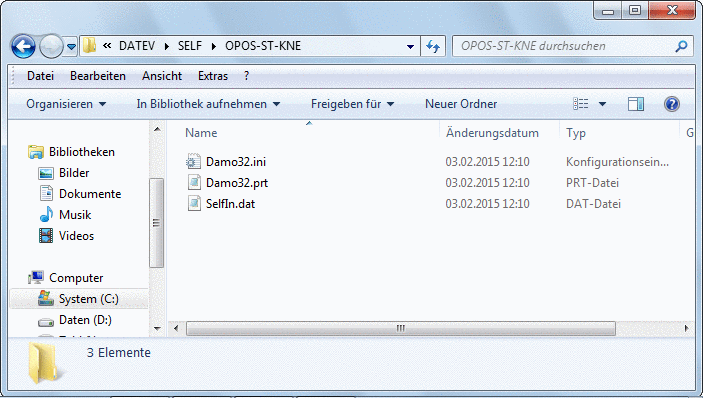Select the SelfIn.dat file

[221, 204]
